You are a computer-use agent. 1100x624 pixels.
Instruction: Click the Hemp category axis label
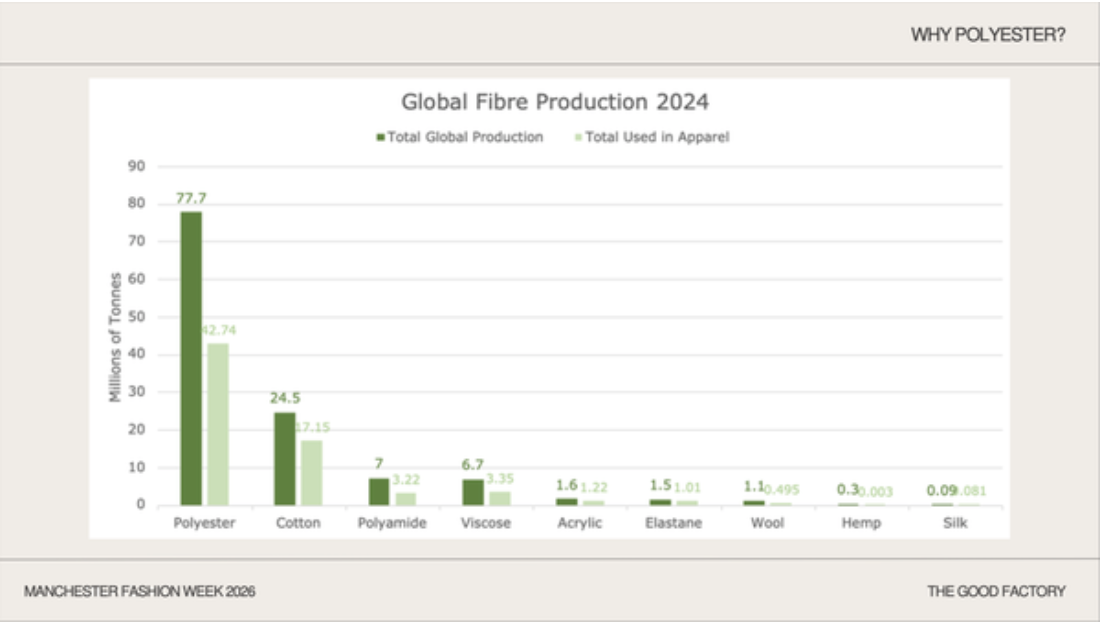[x=861, y=524]
